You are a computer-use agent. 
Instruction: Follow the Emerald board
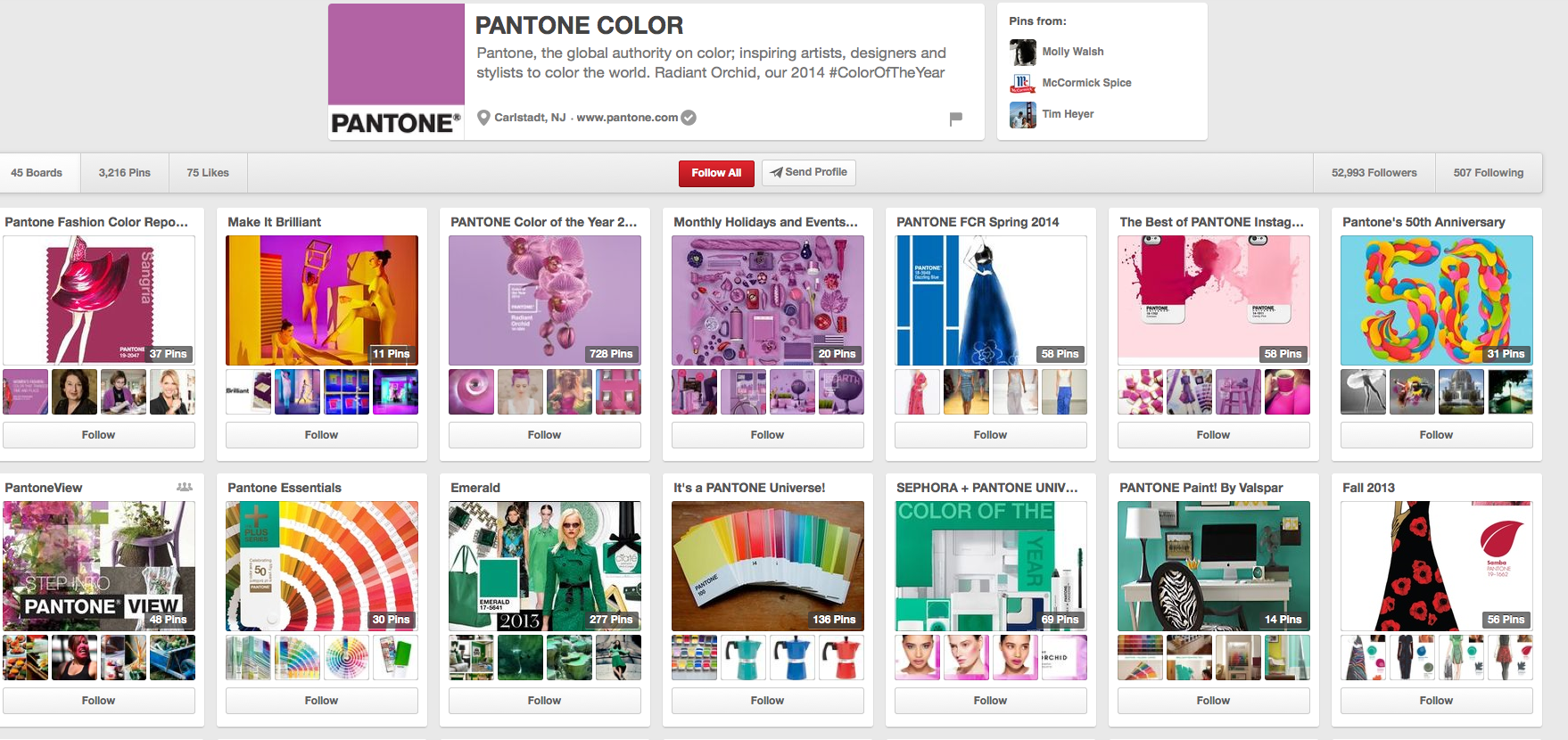click(545, 701)
